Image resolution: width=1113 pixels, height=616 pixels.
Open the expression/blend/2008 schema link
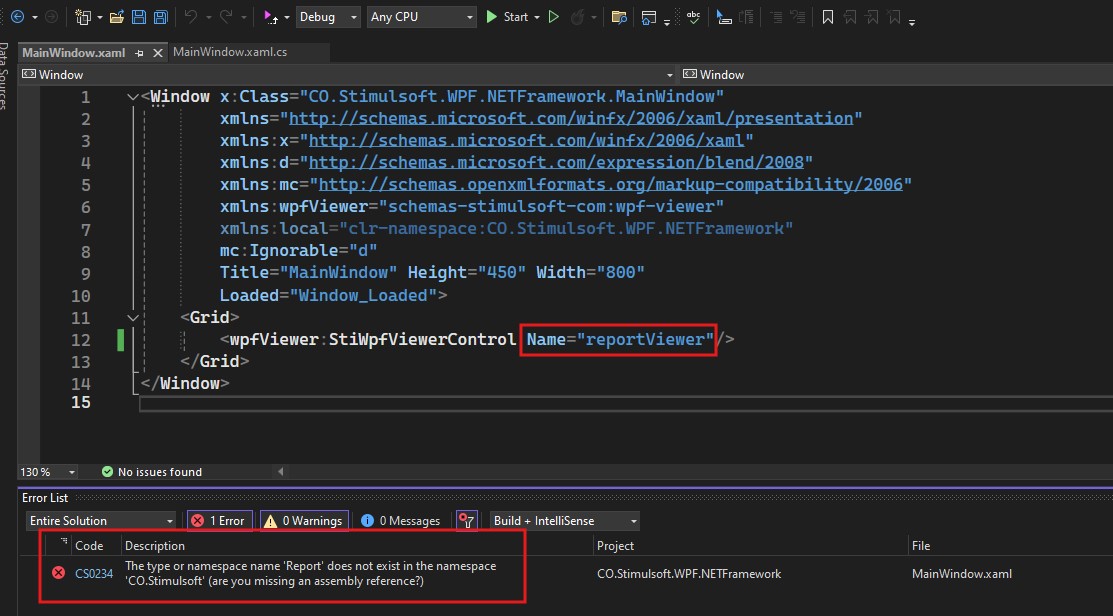556,163
